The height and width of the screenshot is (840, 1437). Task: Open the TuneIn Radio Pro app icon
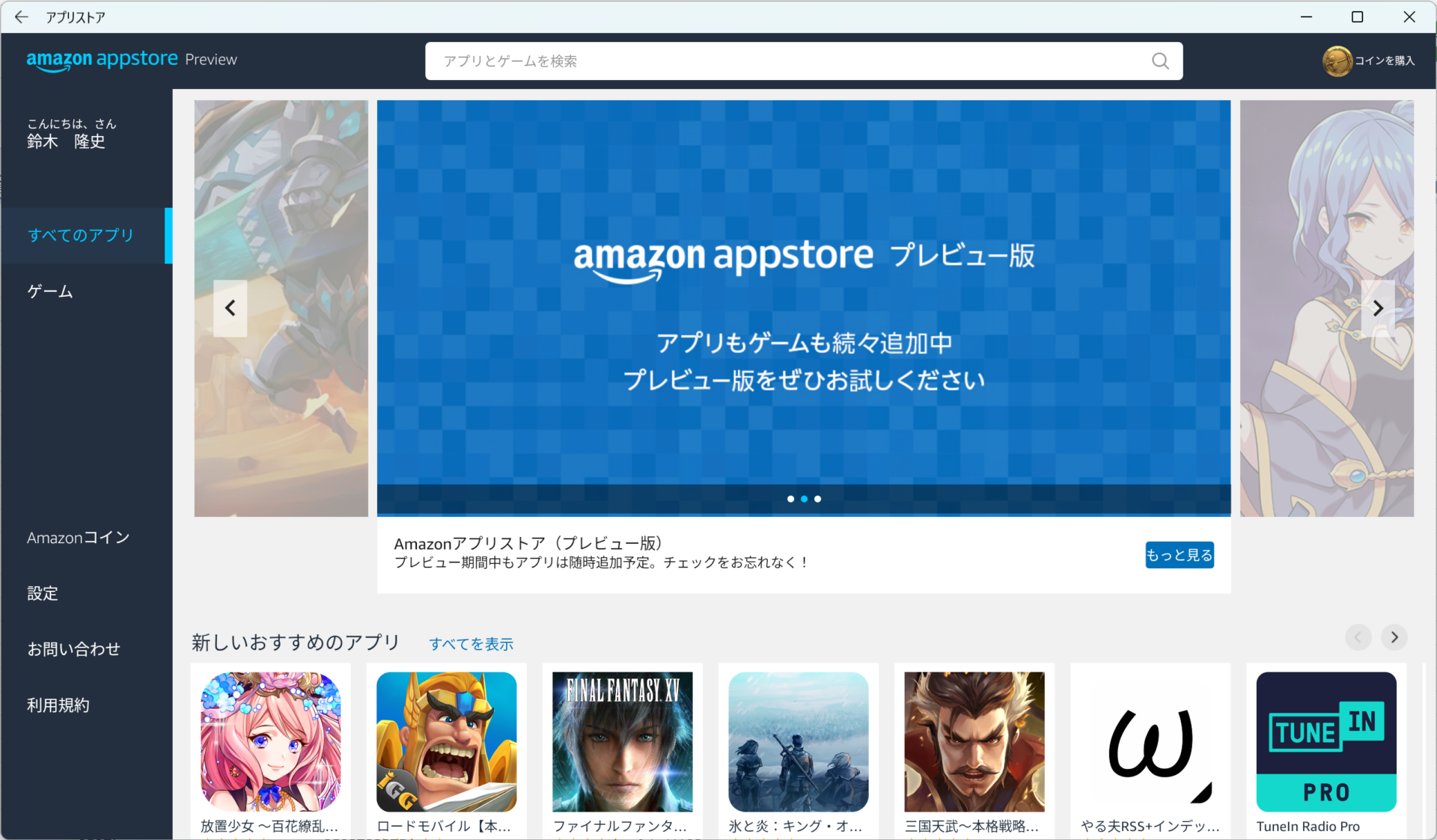coord(1325,741)
